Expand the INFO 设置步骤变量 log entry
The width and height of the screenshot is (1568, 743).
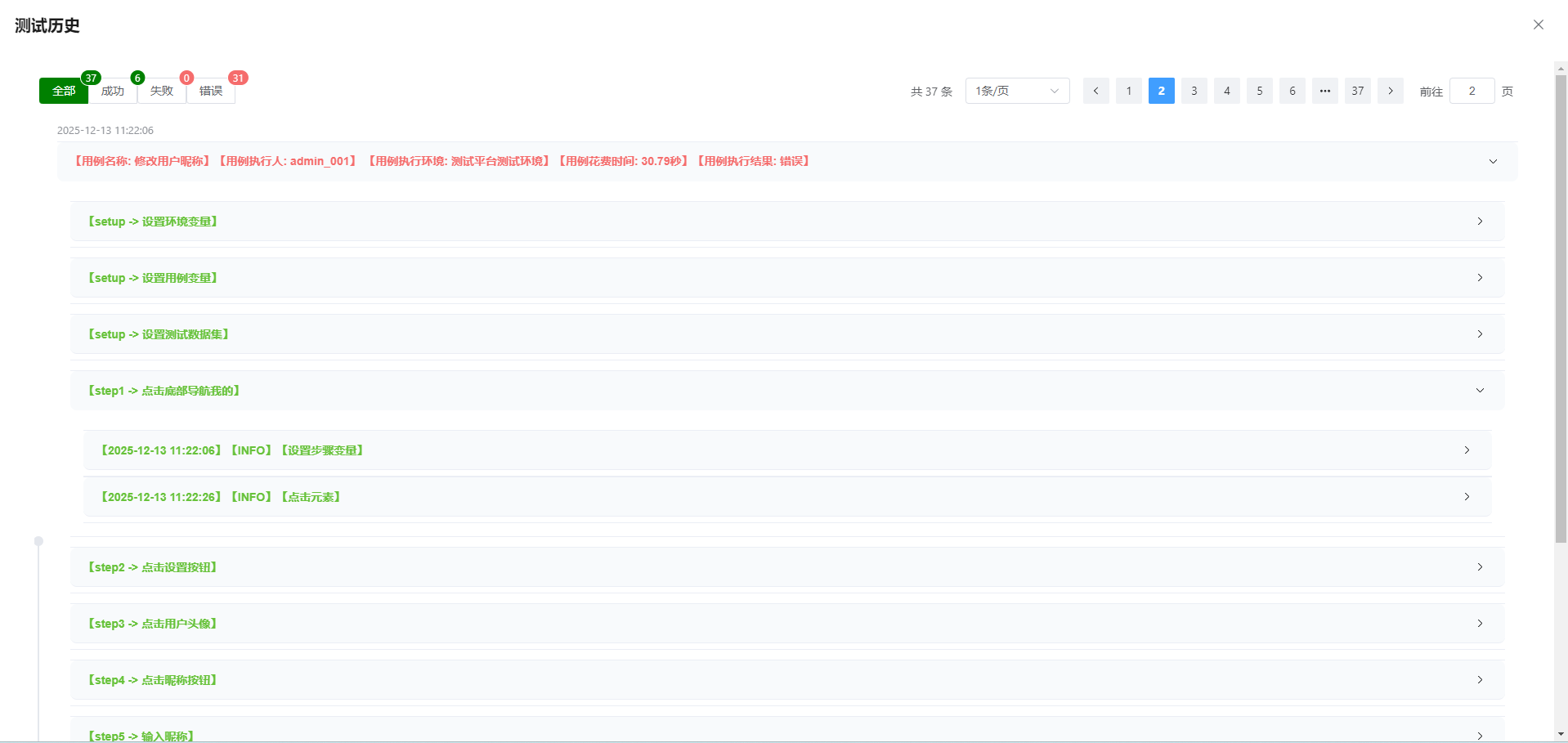pyautogui.click(x=1467, y=450)
